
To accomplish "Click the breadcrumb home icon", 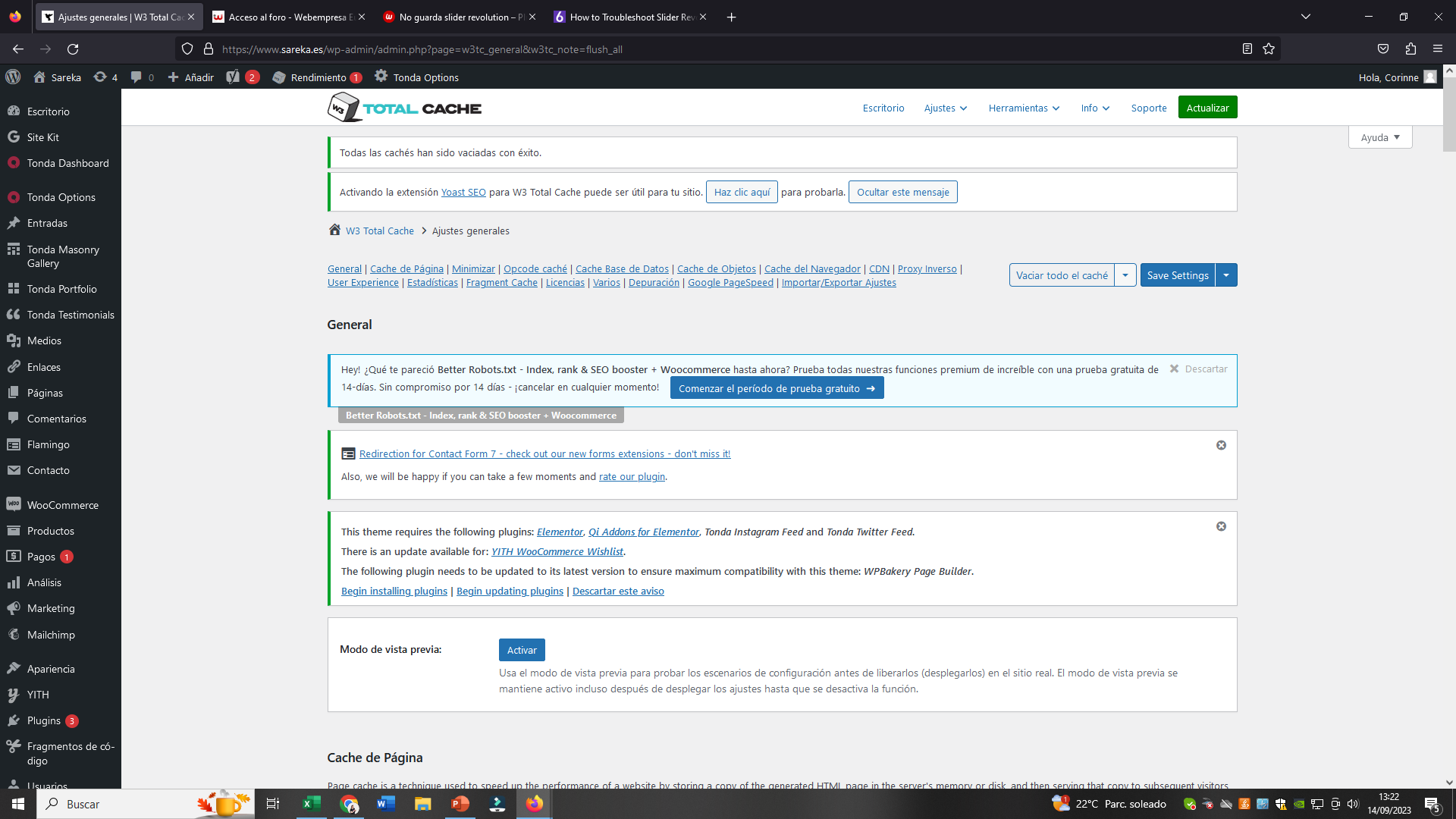I will [x=334, y=230].
